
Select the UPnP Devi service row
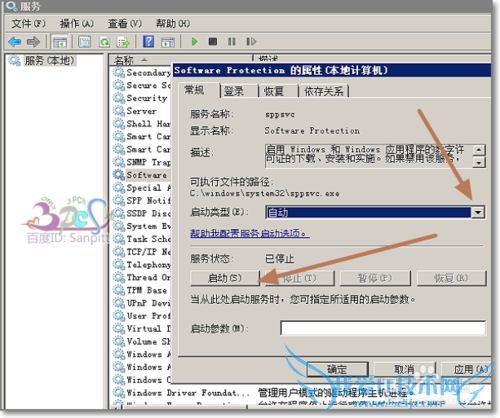(x=142, y=303)
